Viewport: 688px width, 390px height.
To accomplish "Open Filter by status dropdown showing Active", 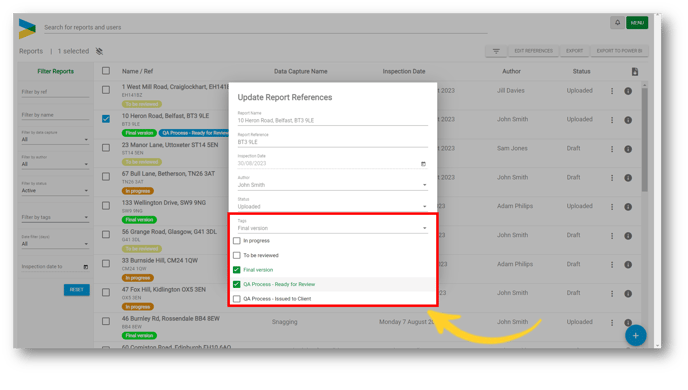I will (55, 188).
